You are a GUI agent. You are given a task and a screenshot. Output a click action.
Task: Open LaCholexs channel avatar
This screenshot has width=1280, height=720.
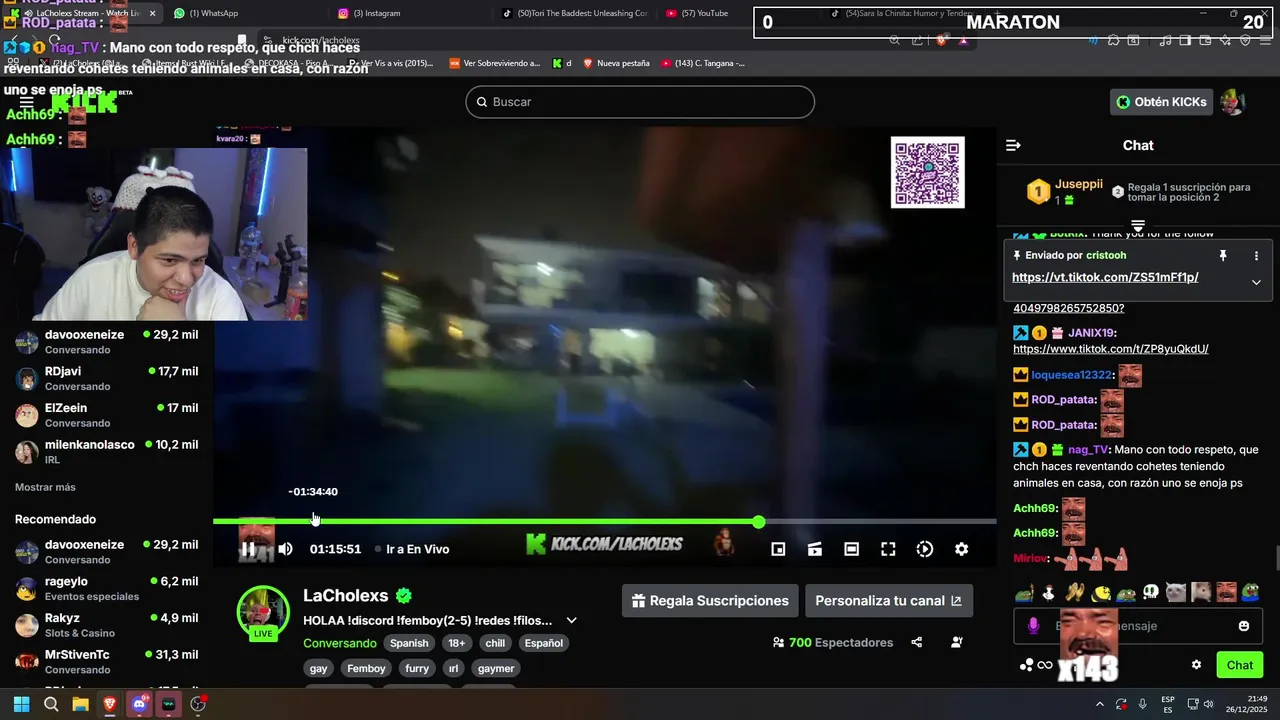tap(263, 611)
